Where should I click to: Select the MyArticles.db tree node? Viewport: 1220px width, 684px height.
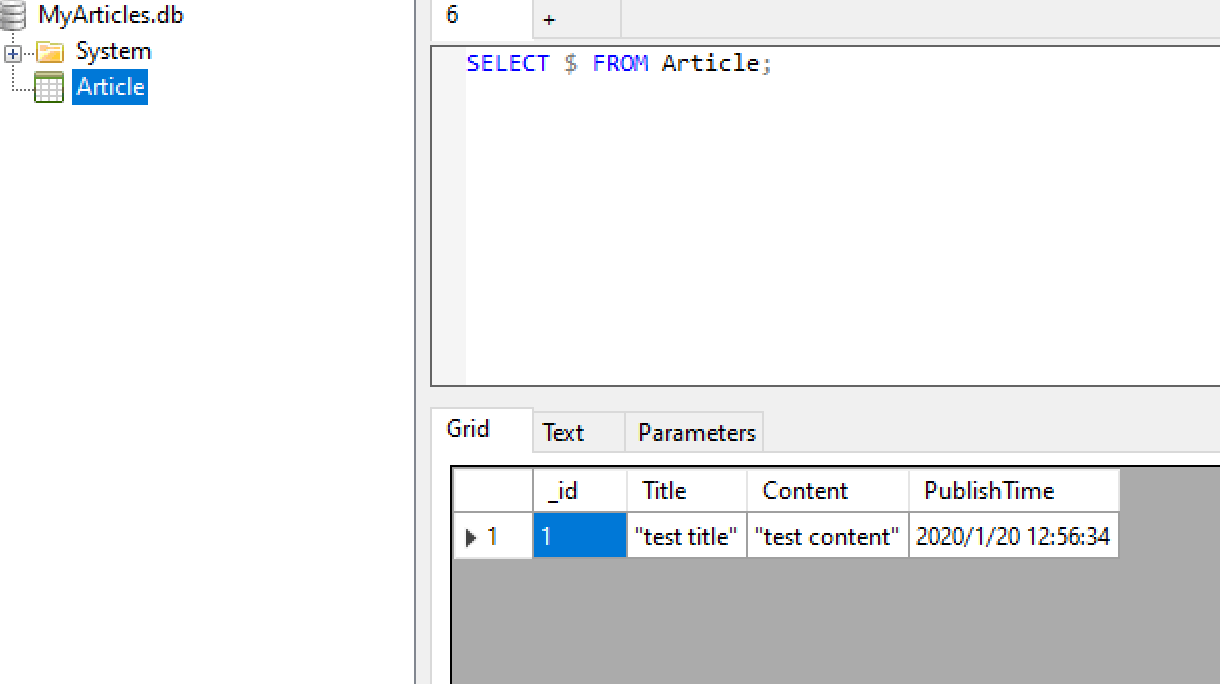(111, 16)
